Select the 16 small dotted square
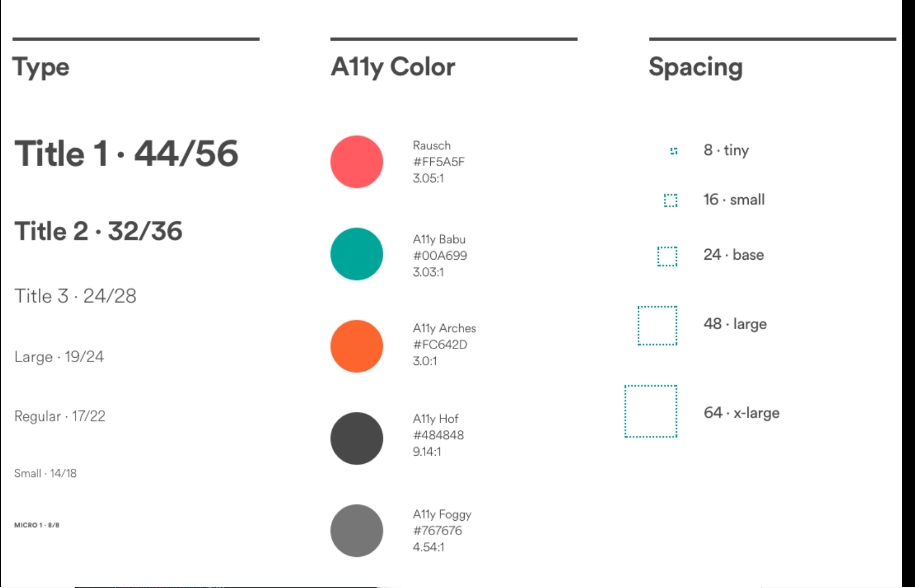The width and height of the screenshot is (915, 588). (x=670, y=201)
